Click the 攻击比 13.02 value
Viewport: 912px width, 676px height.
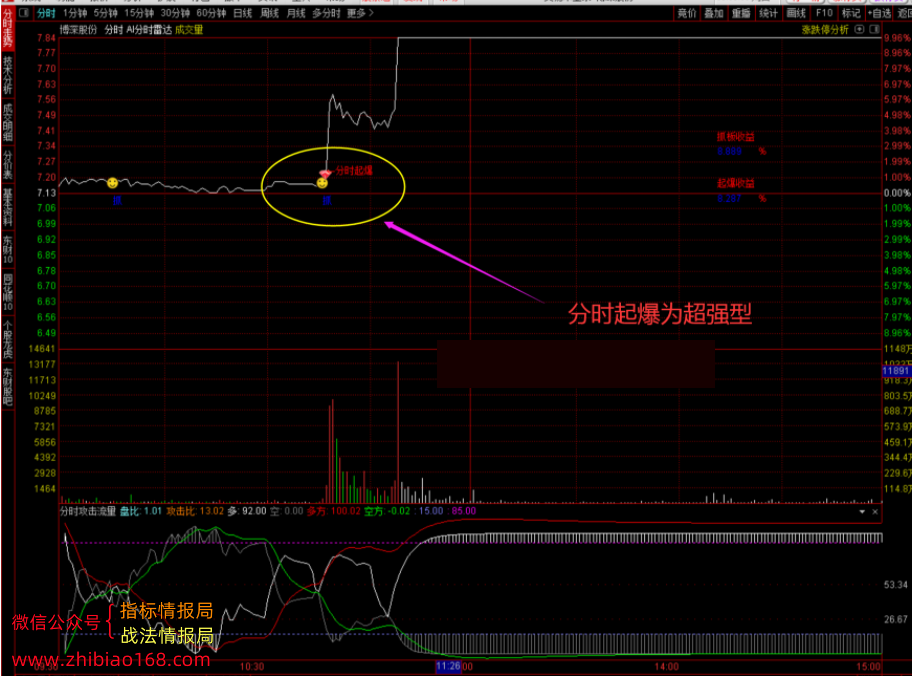(195, 511)
